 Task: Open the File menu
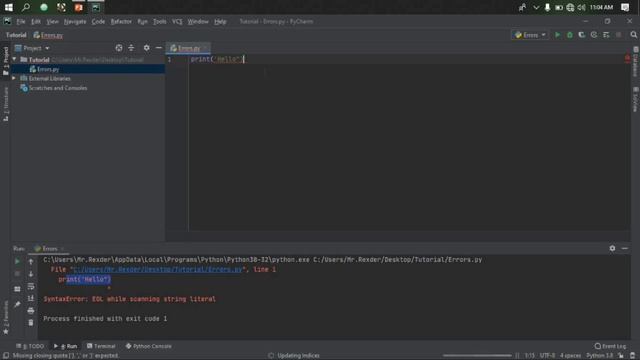click(20, 21)
